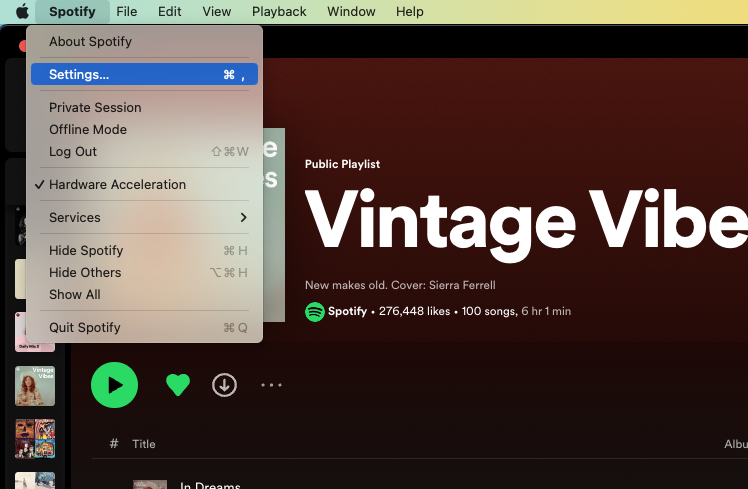
Task: Open the Help menu
Action: [x=410, y=11]
